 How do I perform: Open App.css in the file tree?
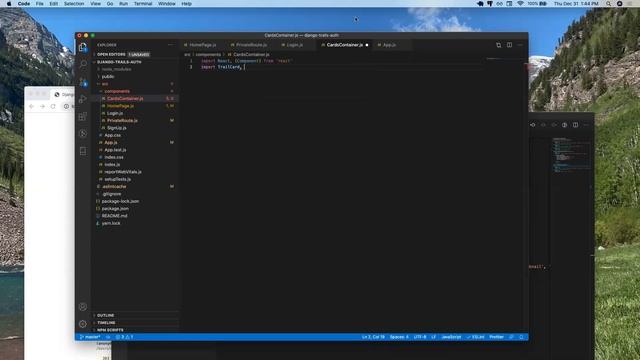point(112,136)
